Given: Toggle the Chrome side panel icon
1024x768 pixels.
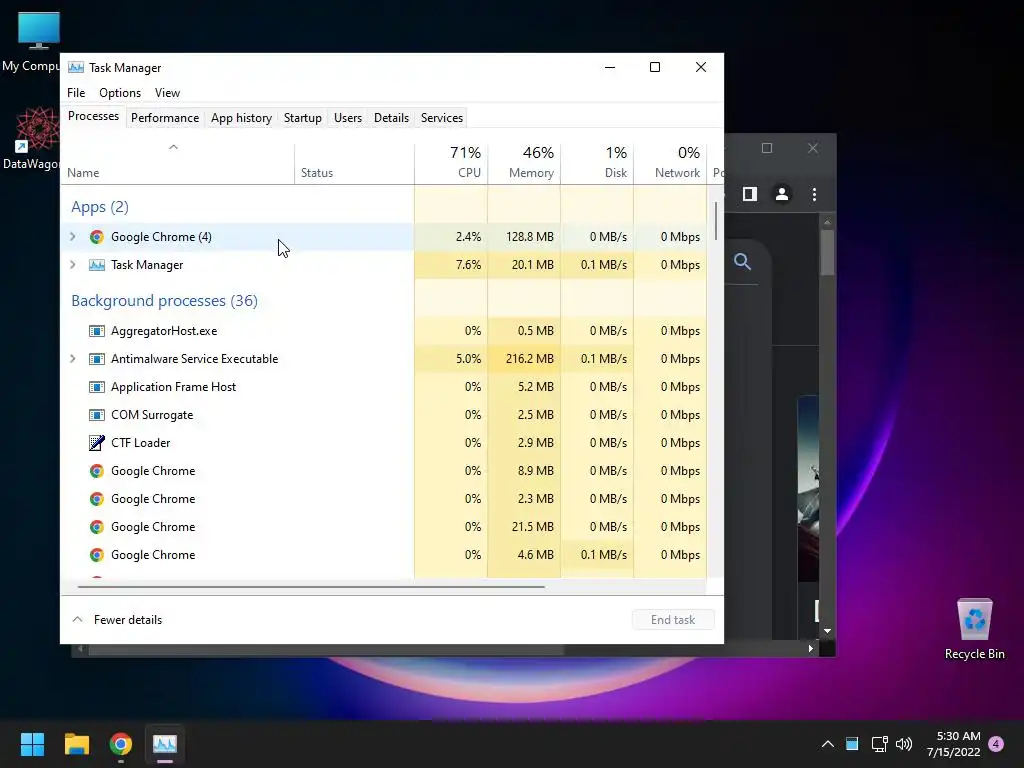Looking at the screenshot, I should [x=750, y=195].
